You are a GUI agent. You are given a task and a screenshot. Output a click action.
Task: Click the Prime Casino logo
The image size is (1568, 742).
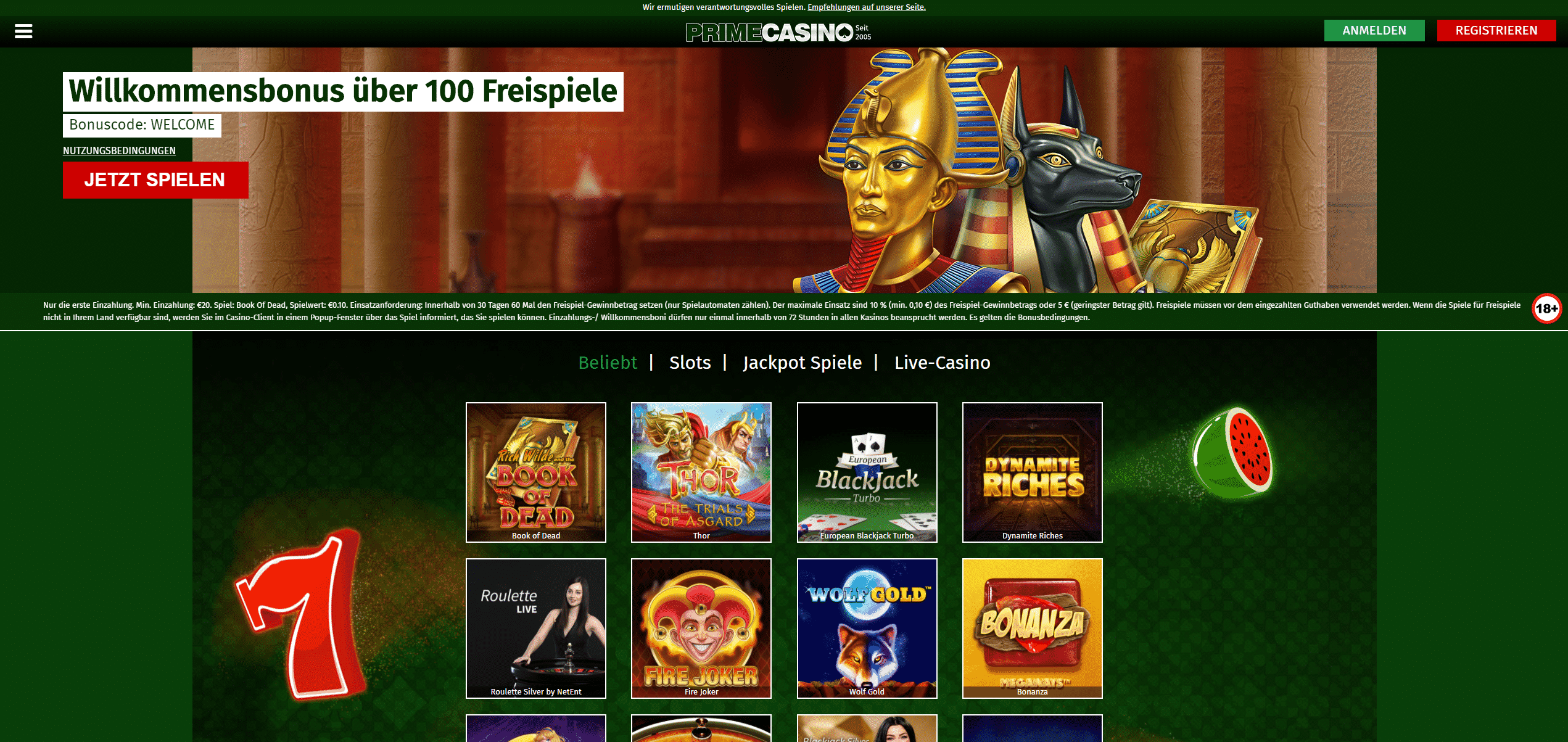click(778, 32)
